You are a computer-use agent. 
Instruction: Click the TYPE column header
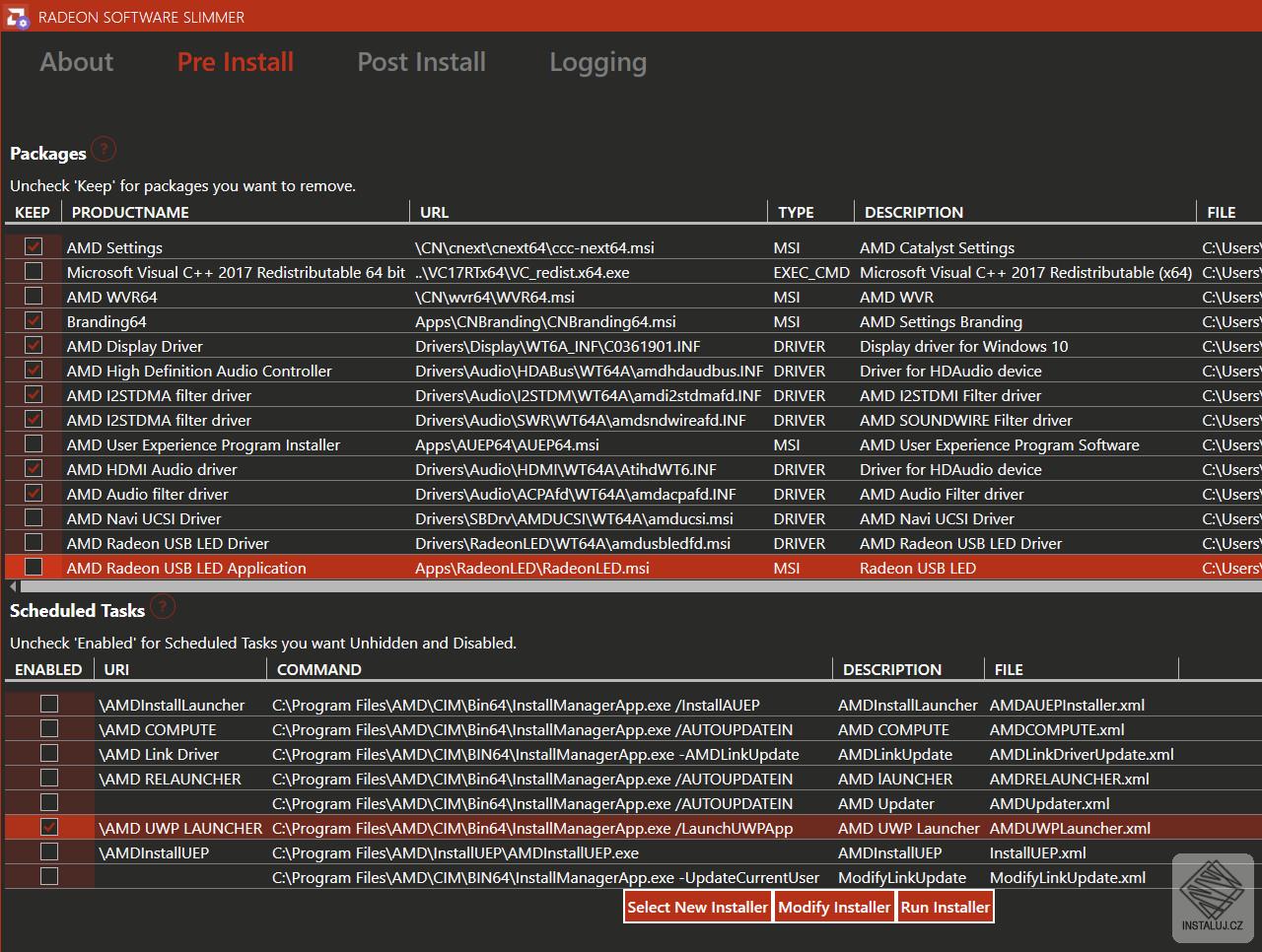pos(796,212)
